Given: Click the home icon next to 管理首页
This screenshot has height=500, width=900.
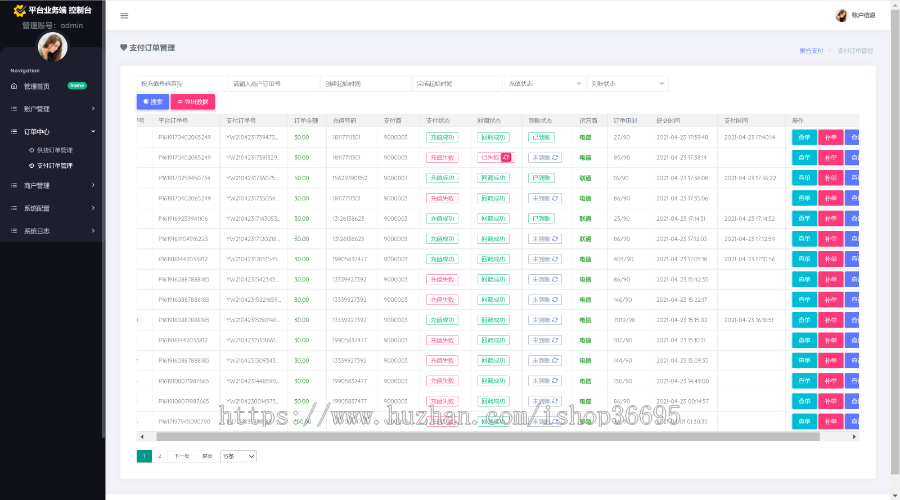Looking at the screenshot, I should click(x=16, y=86).
